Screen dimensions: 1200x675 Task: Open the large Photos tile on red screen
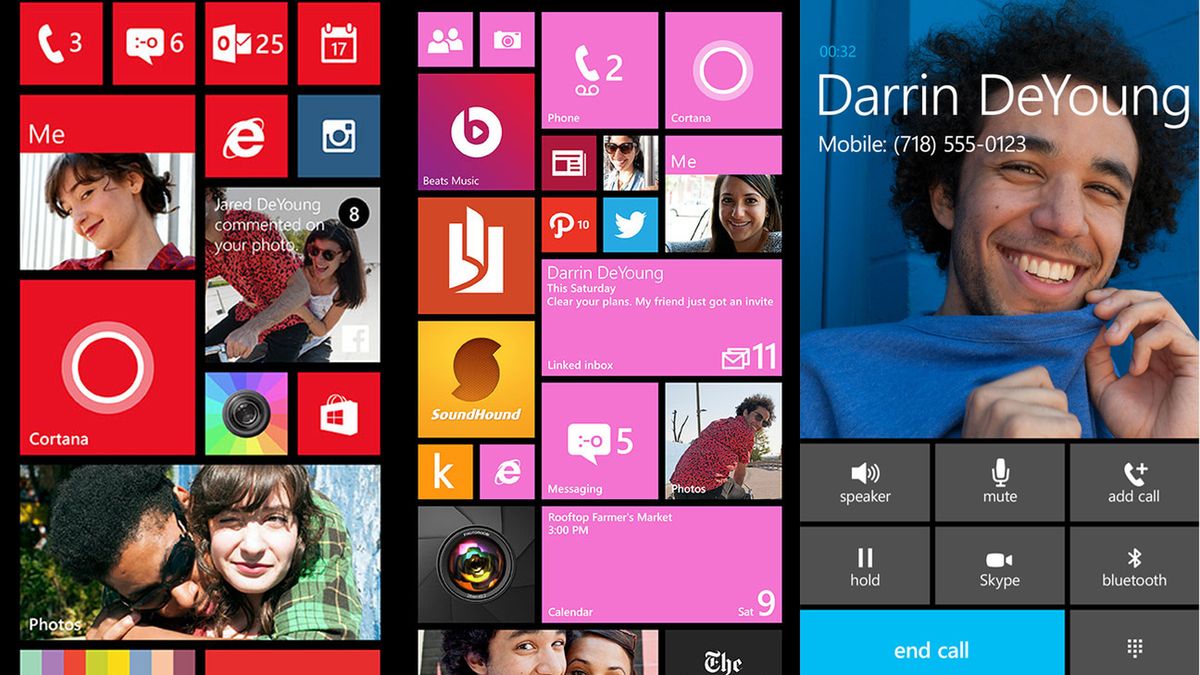[200, 552]
